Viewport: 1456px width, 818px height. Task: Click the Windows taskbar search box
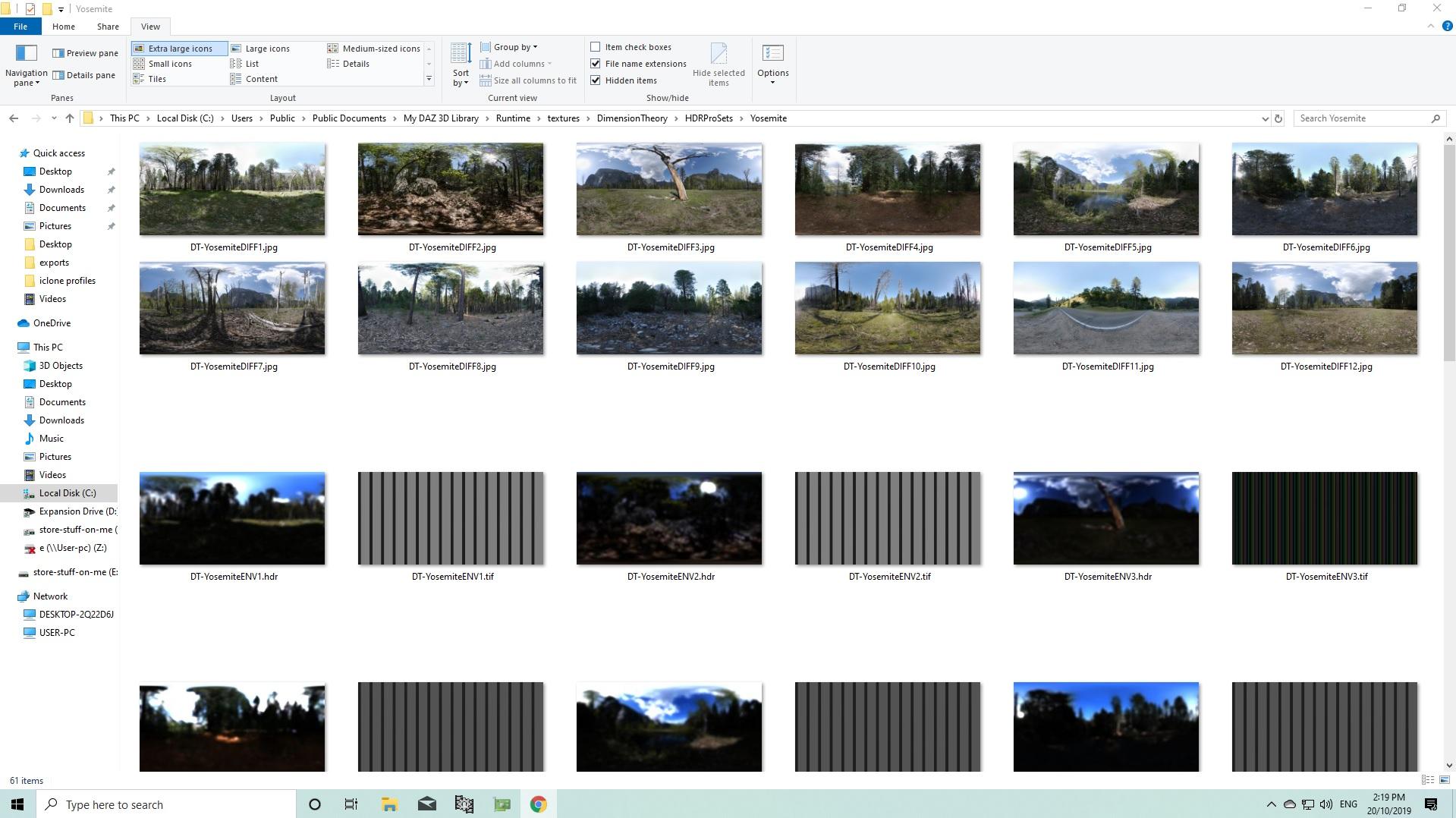coord(166,804)
